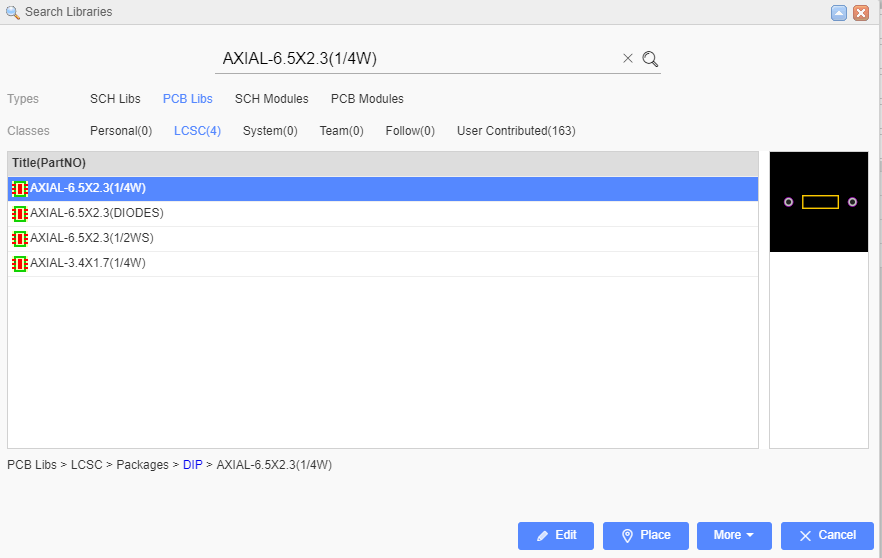Switch to SCH Libs type
Viewport: 882px width, 558px height.
coord(115,99)
